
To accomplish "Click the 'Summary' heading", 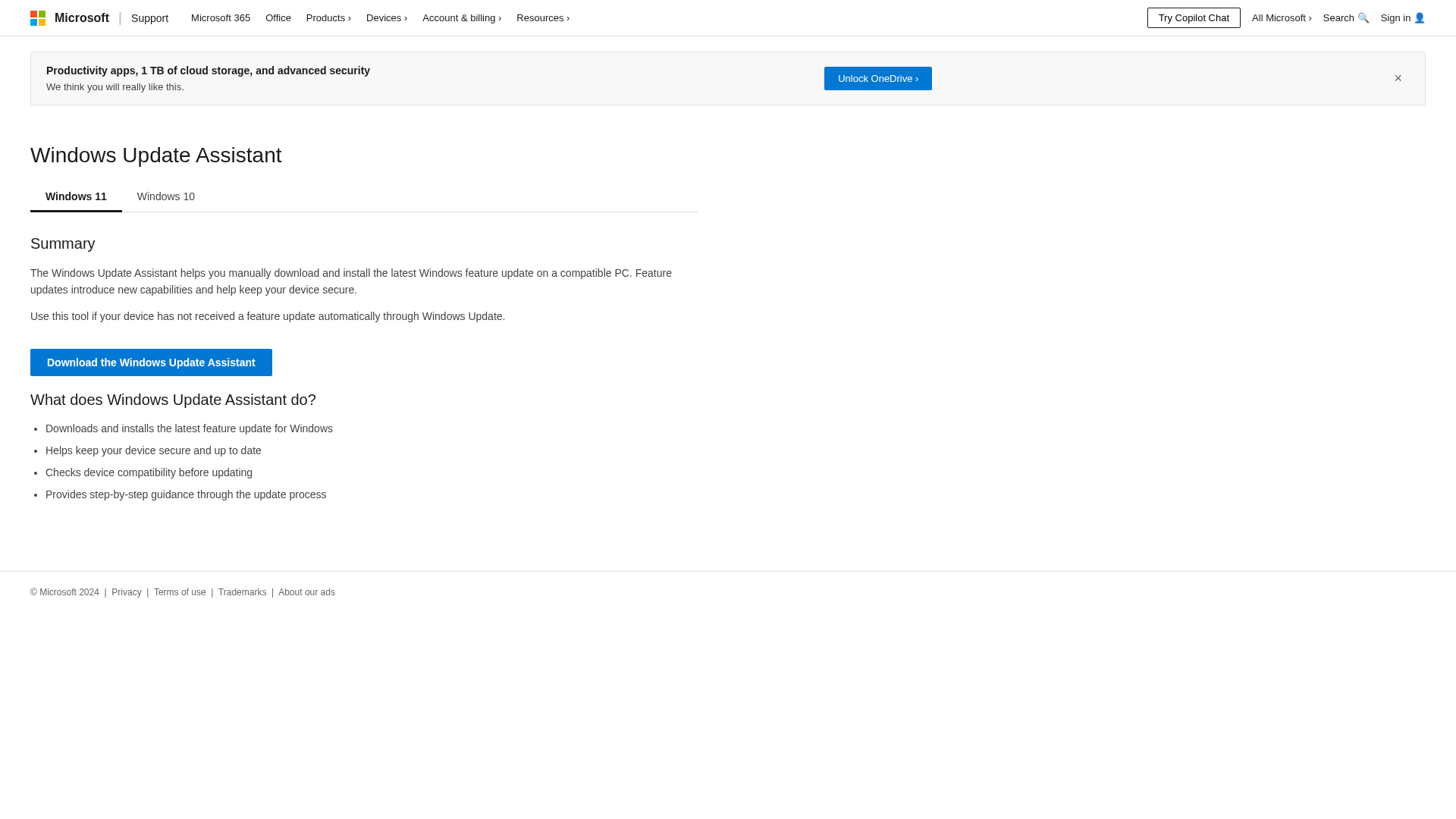I will 63,243.
